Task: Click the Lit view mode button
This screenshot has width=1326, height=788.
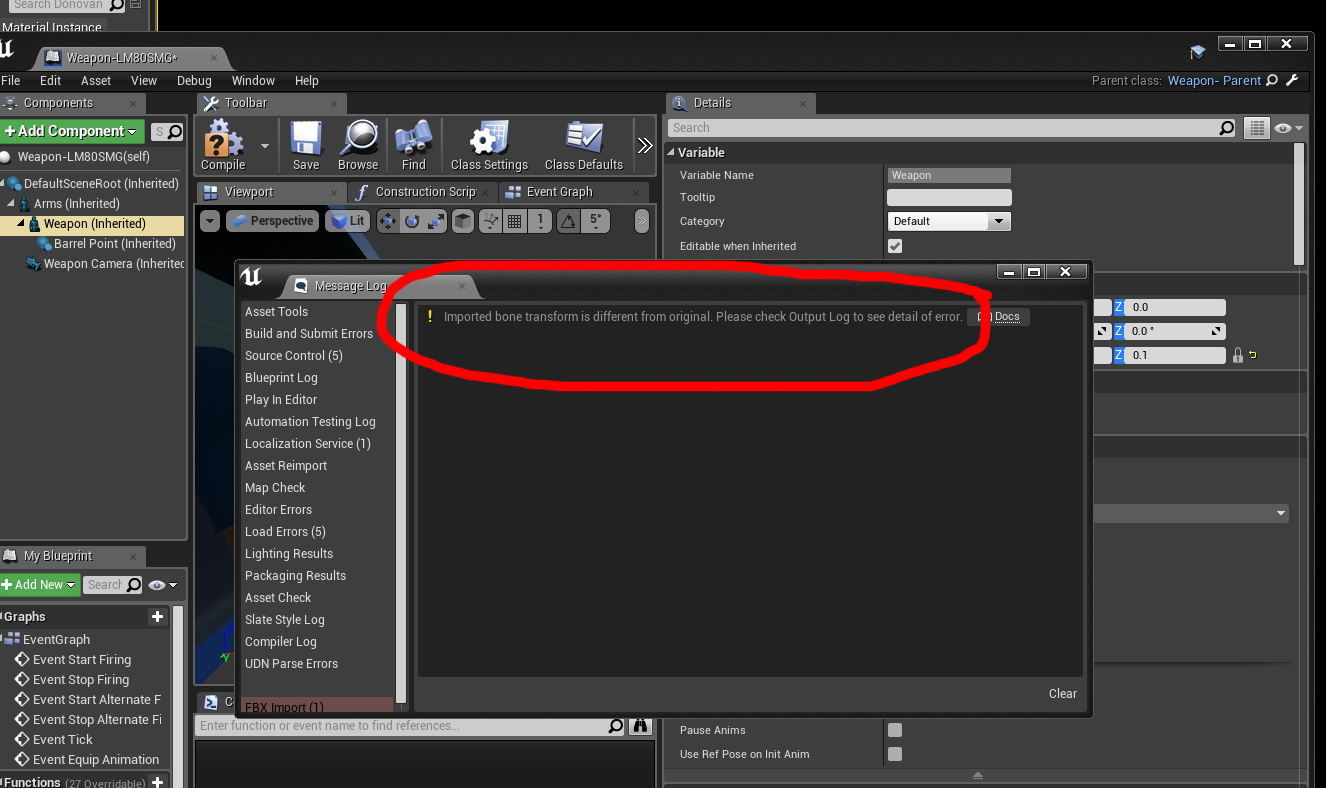Action: pos(348,221)
